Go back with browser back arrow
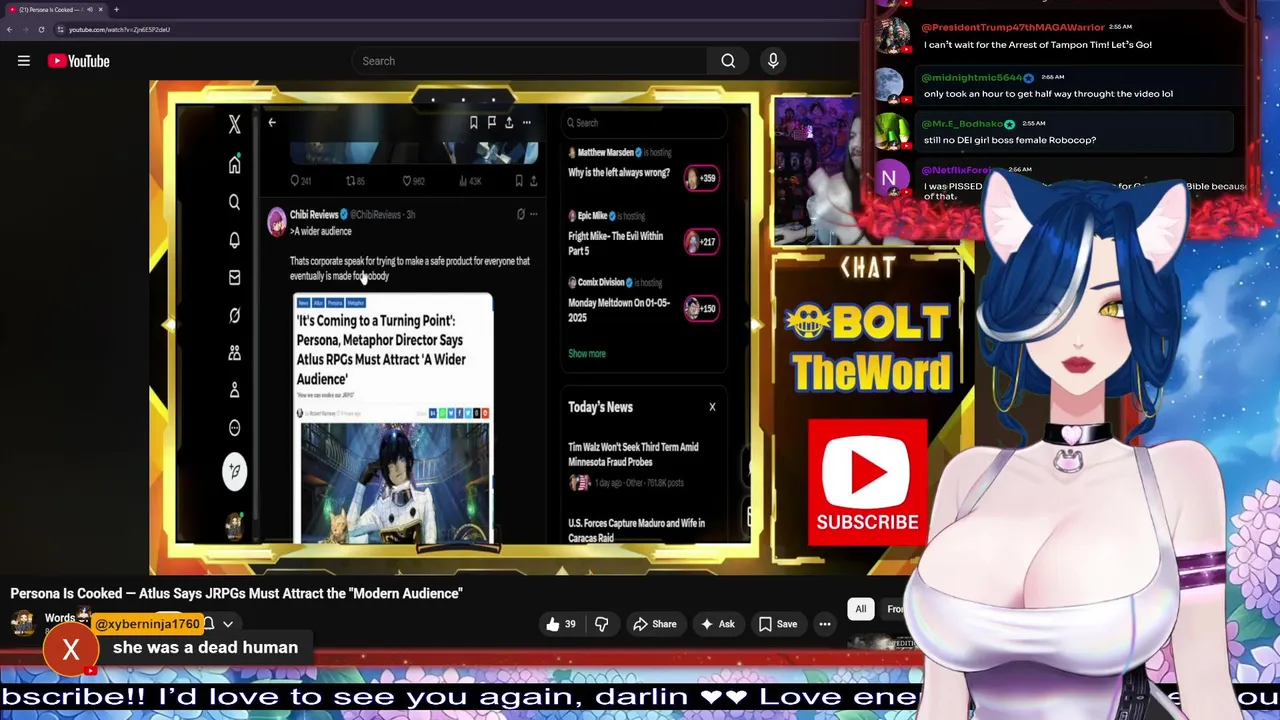This screenshot has height=720, width=1280. point(9,29)
